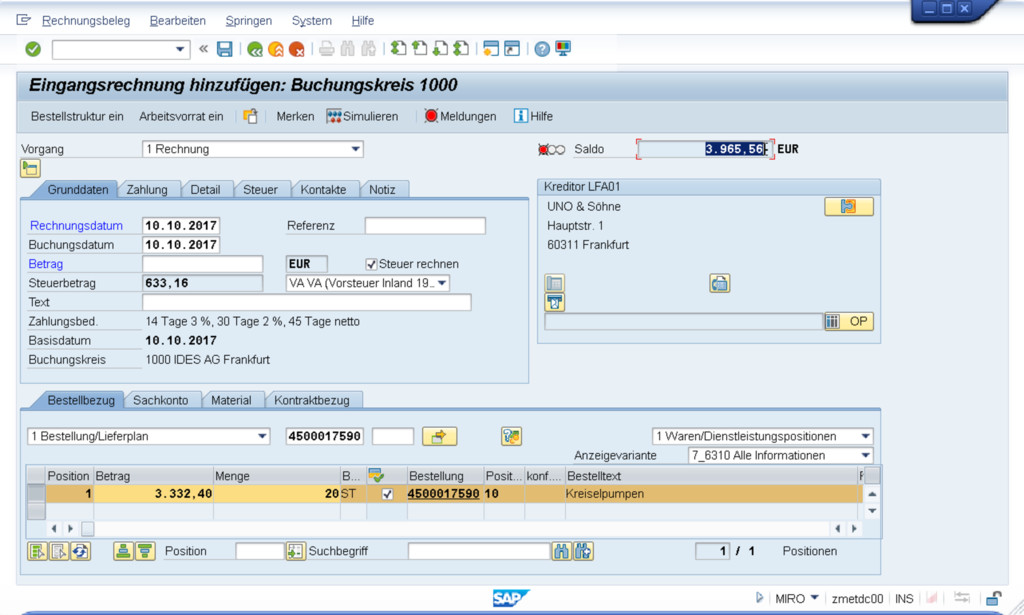Open the Waren/Dienstleistungspositionen dropdown
Screen dimensions: 1024x615
pos(865,436)
